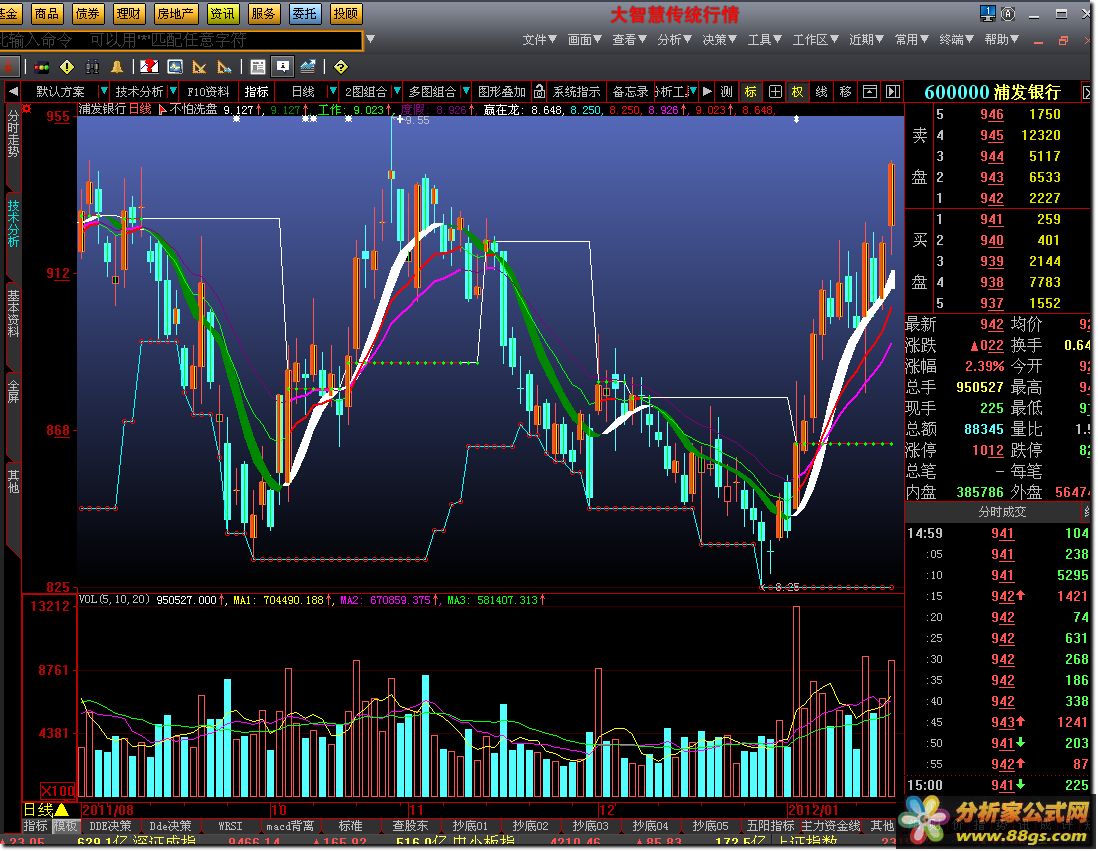1098x851 pixels.
Task: Open the dropdown arrow next to 默认方案
Action: [x=104, y=92]
